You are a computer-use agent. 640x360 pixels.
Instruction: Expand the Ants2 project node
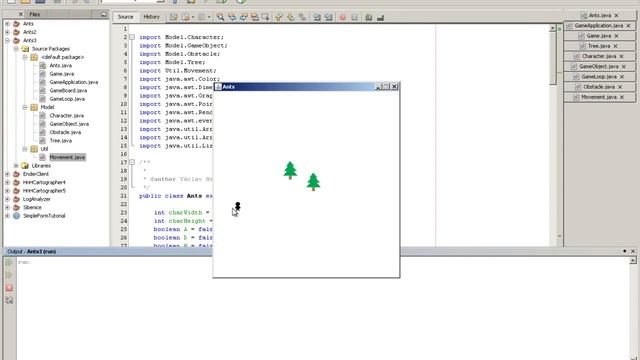click(7, 32)
